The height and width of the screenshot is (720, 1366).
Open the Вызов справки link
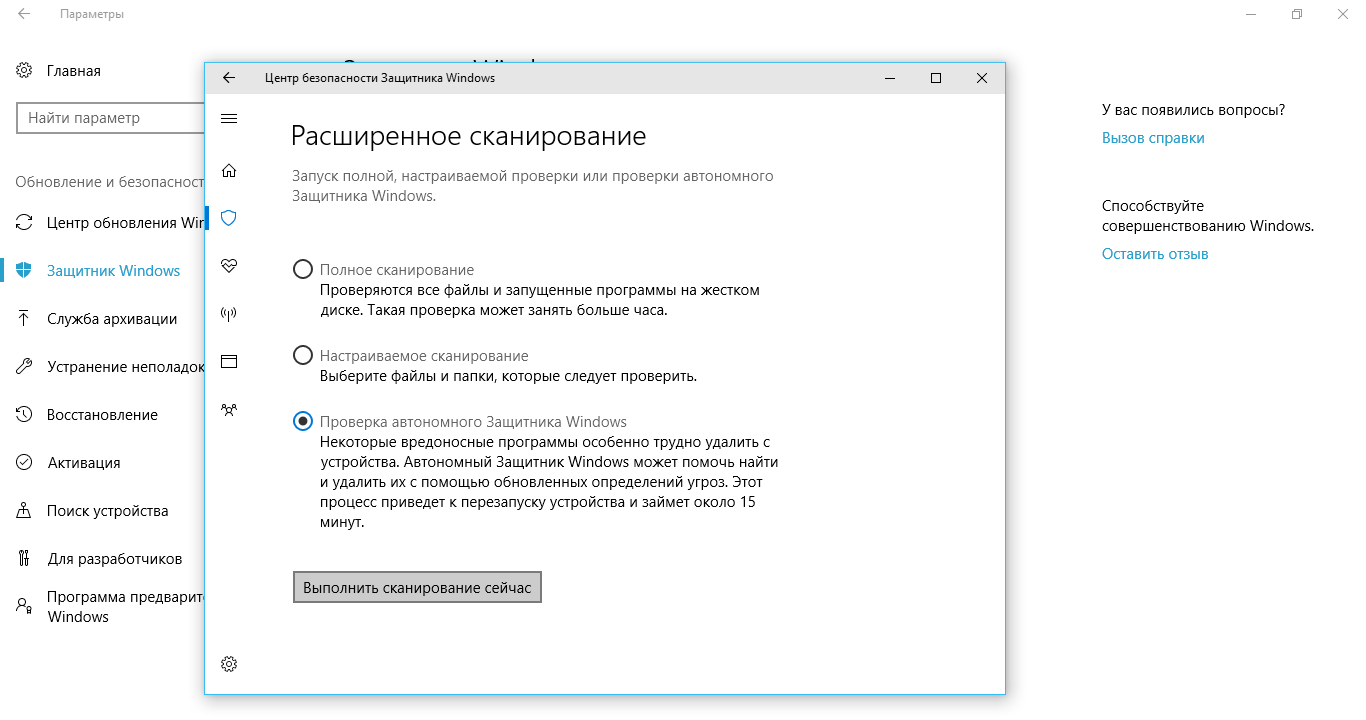click(x=1153, y=138)
